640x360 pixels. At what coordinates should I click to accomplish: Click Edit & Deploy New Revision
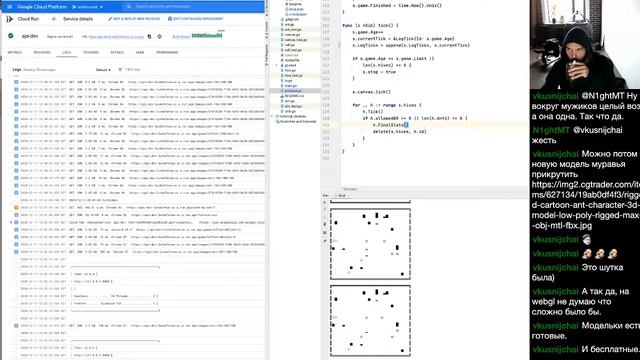[134, 19]
